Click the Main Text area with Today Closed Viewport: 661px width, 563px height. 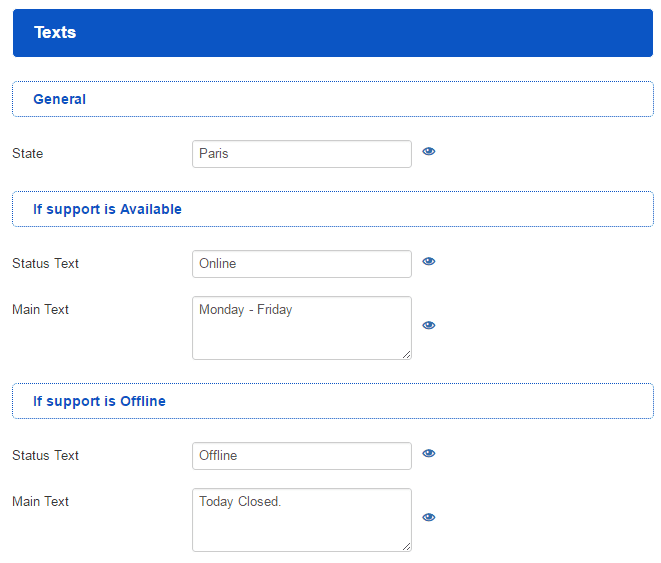(x=301, y=520)
